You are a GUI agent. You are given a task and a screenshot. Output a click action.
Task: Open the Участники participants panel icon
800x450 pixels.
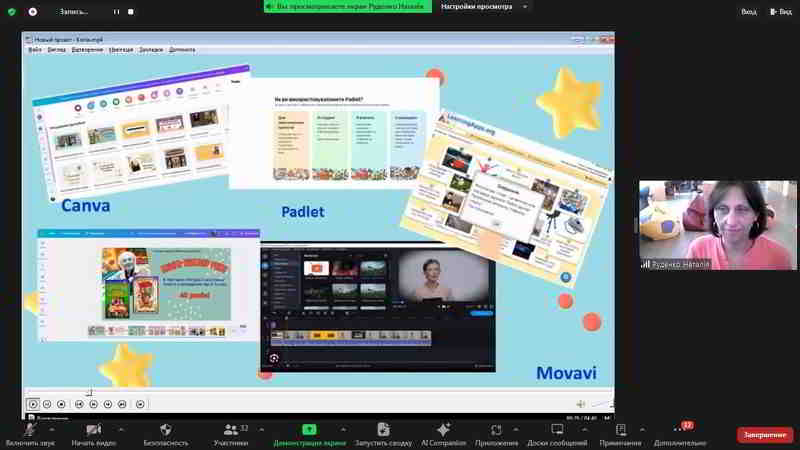(231, 430)
